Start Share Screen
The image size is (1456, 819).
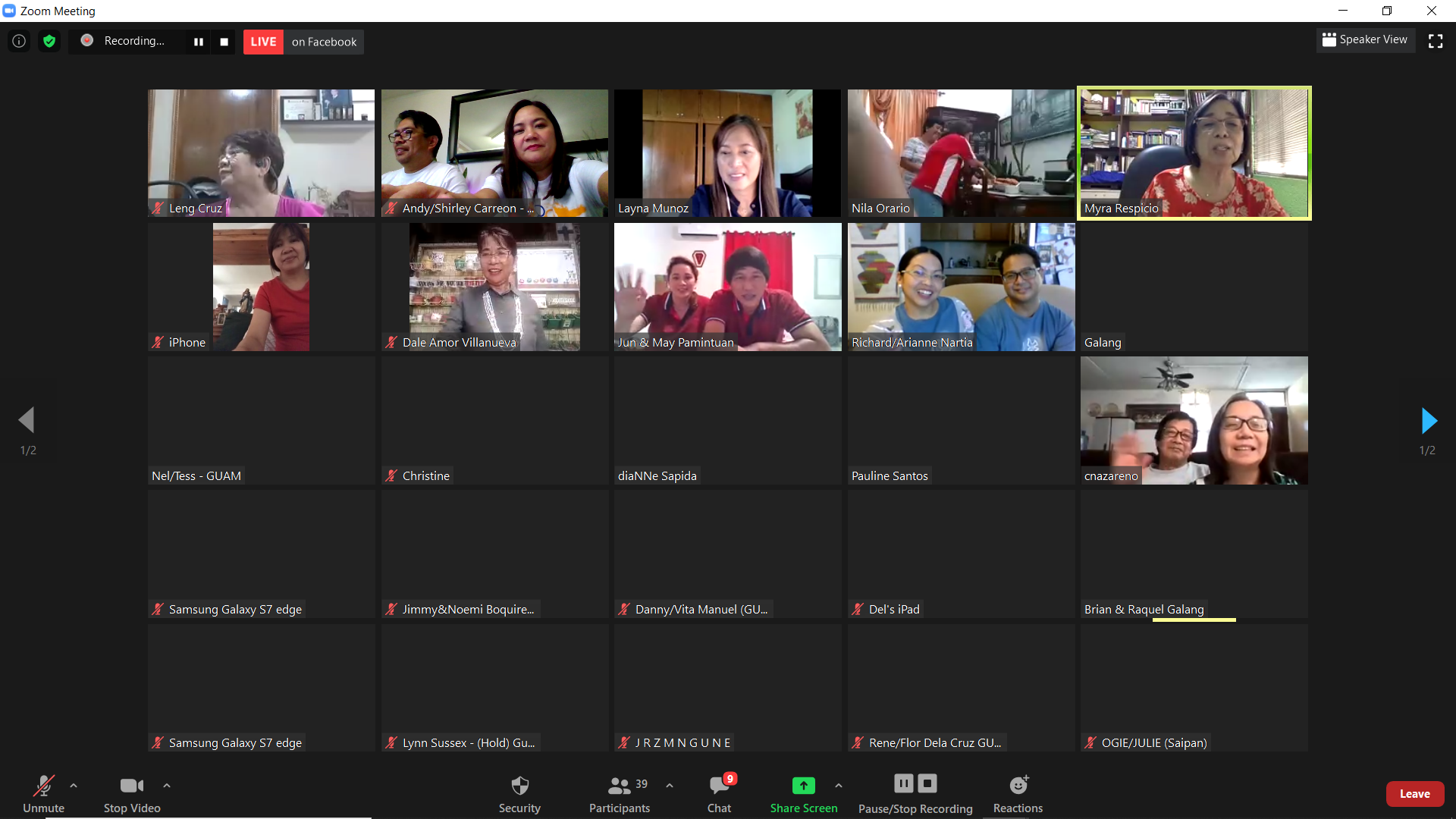pyautogui.click(x=804, y=793)
